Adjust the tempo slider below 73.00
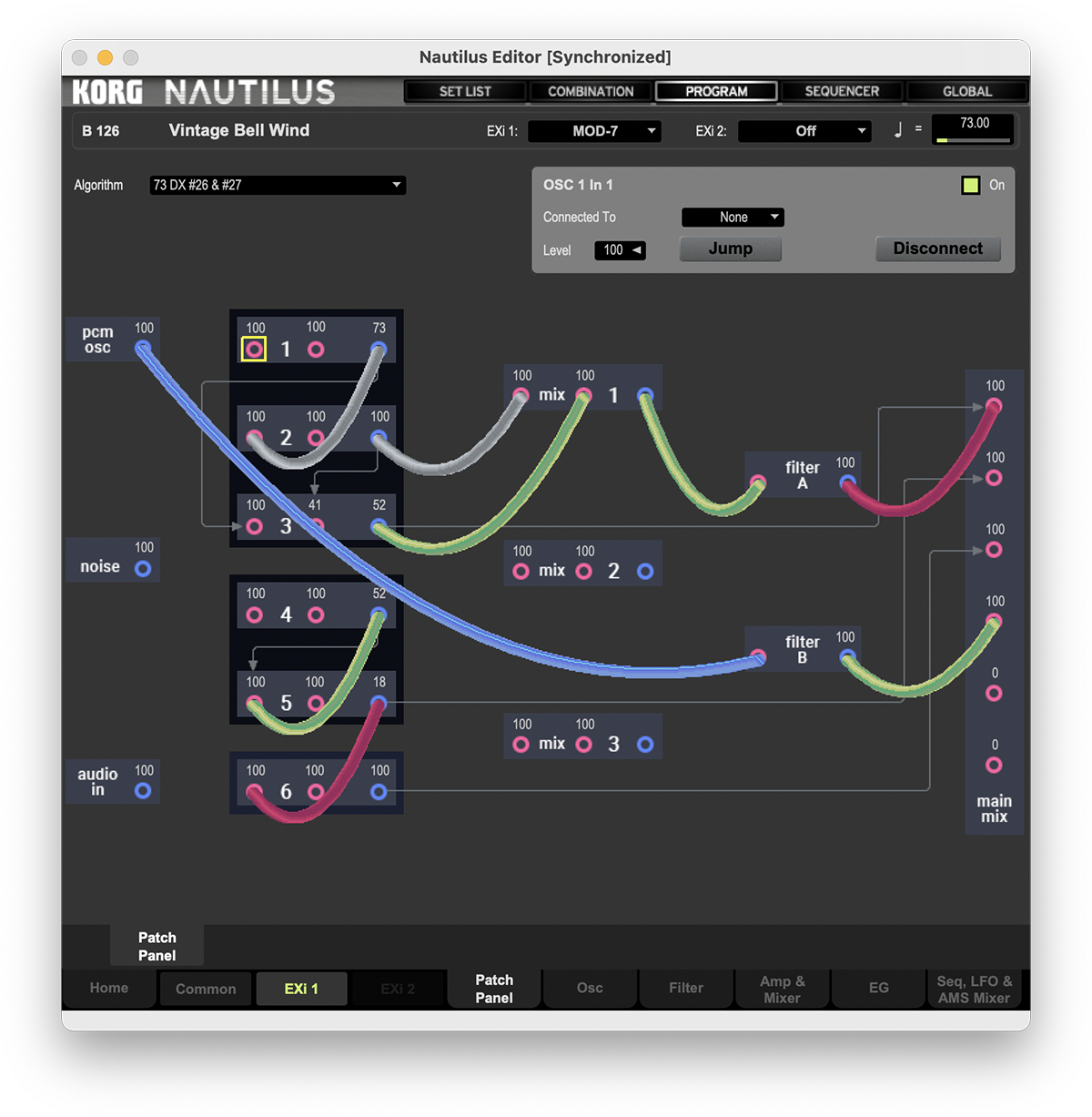This screenshot has height=1117, width=1092. click(x=974, y=140)
